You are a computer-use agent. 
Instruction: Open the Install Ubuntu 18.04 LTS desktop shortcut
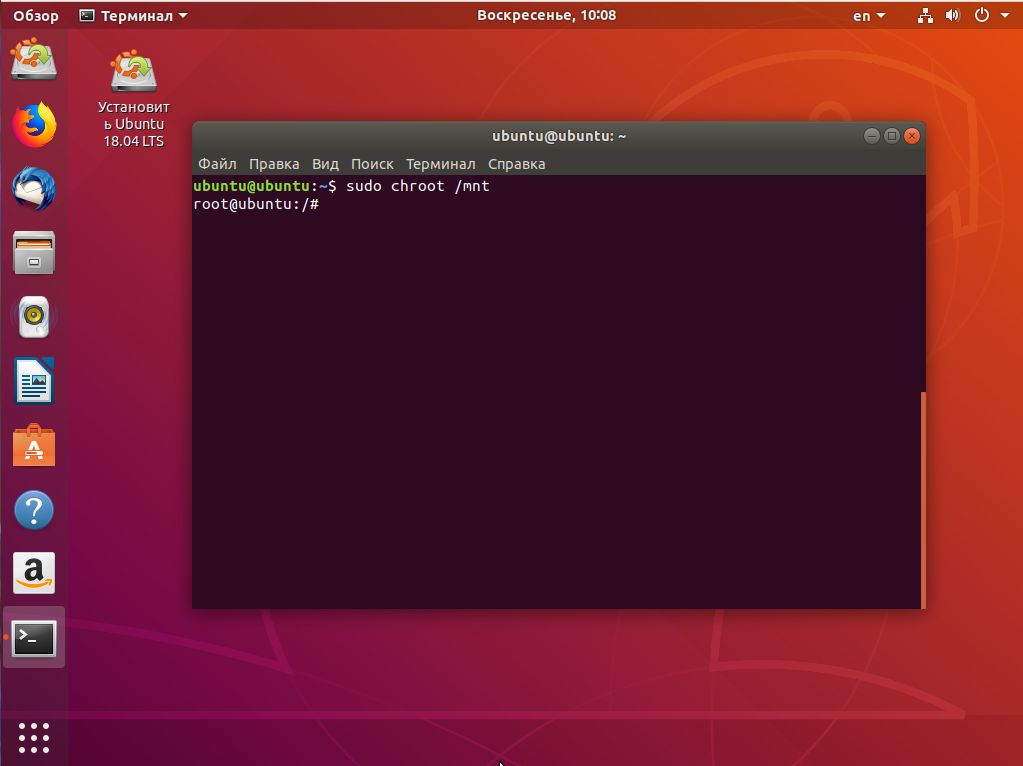click(x=134, y=100)
